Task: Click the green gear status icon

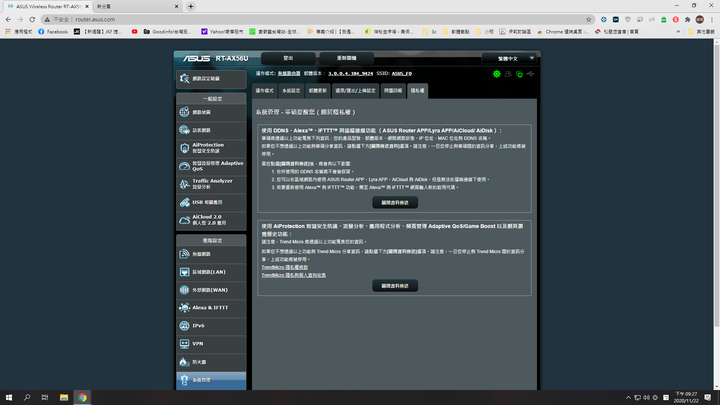Action: point(496,73)
